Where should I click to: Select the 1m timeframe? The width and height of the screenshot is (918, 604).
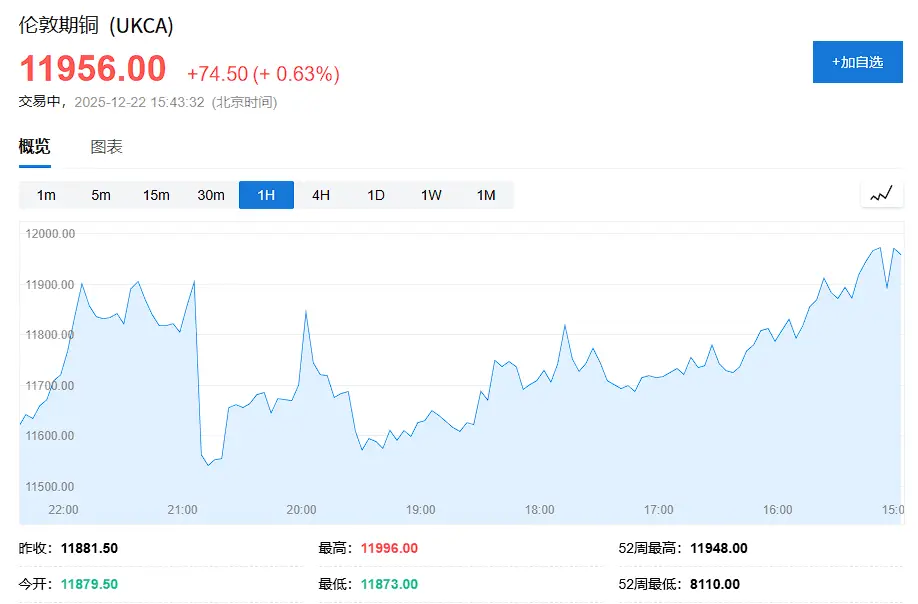pyautogui.click(x=45, y=195)
